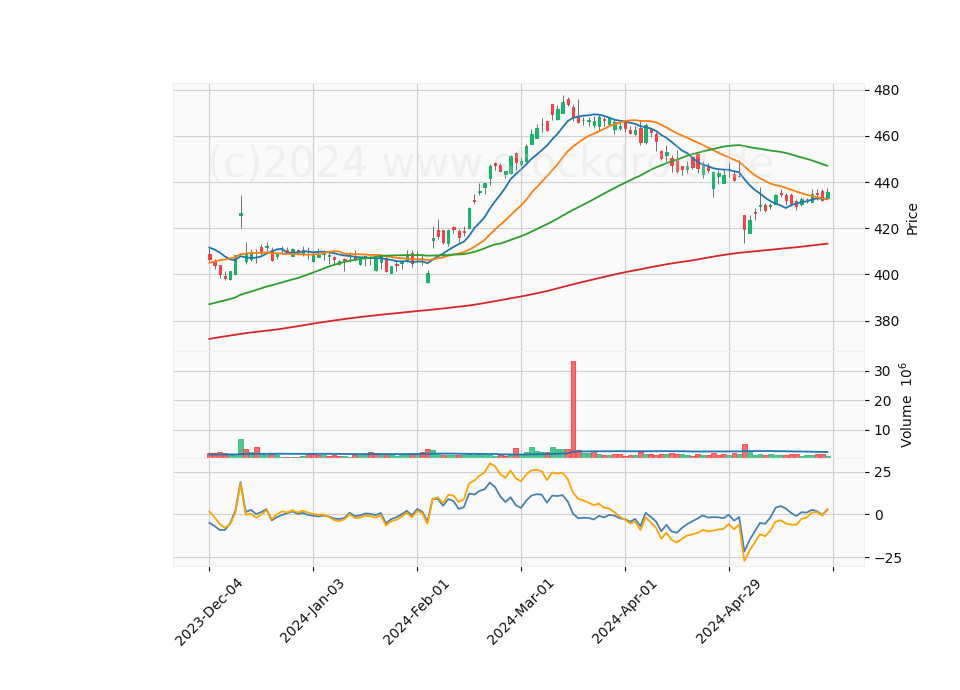Click the 0 indicator axis label
Viewport: 960px width, 690px height.
pos(879,515)
